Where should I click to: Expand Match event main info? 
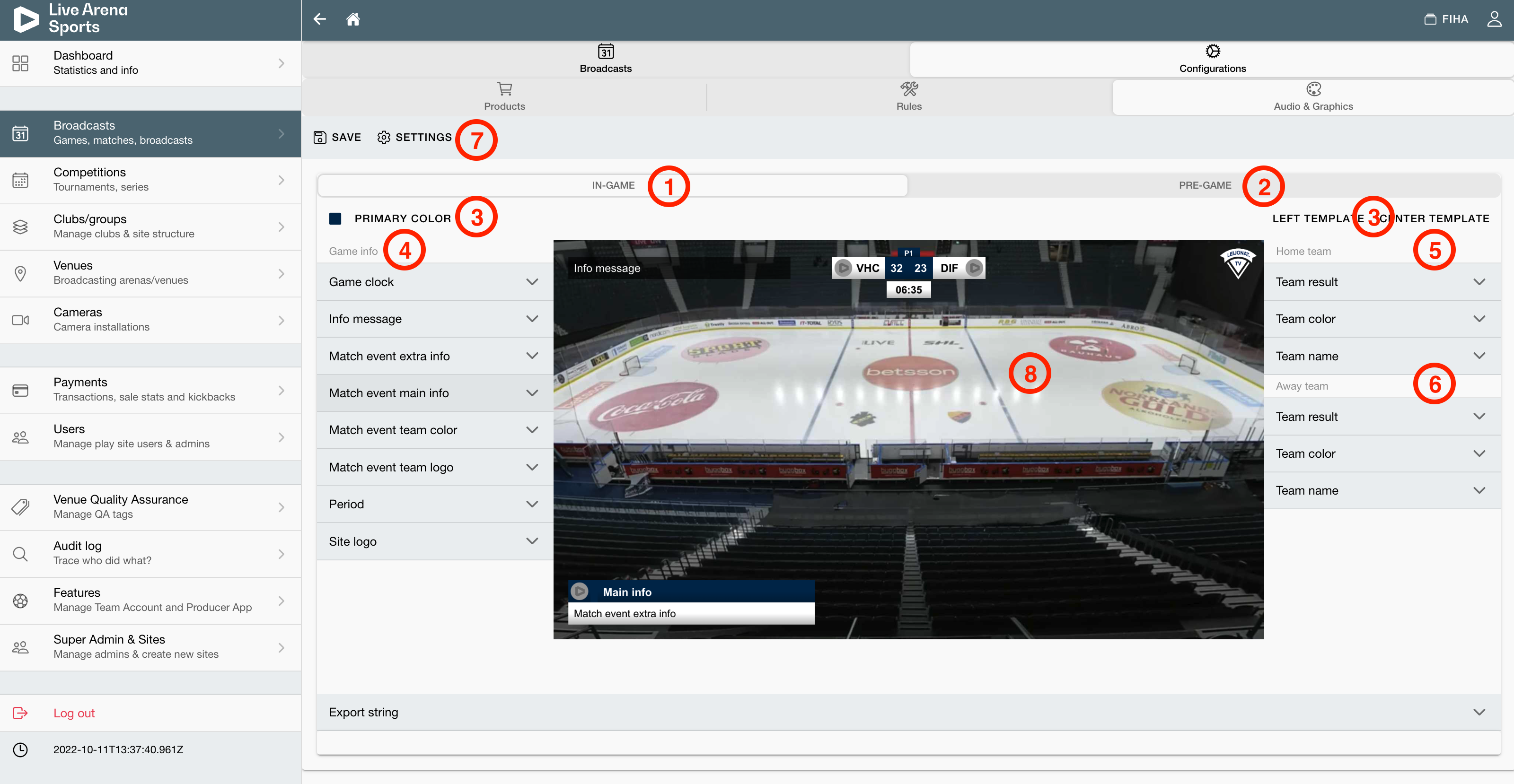435,393
